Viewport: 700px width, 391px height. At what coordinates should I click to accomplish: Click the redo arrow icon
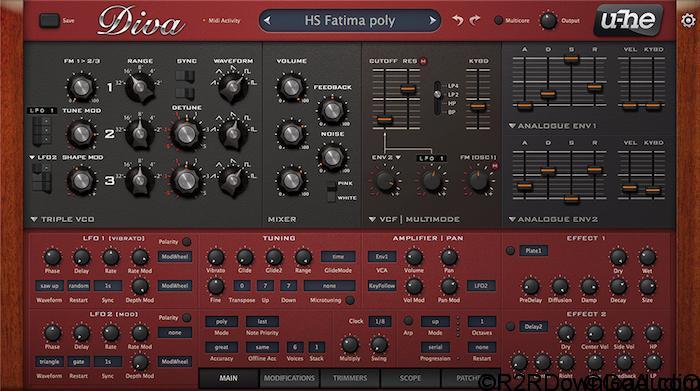click(475, 20)
